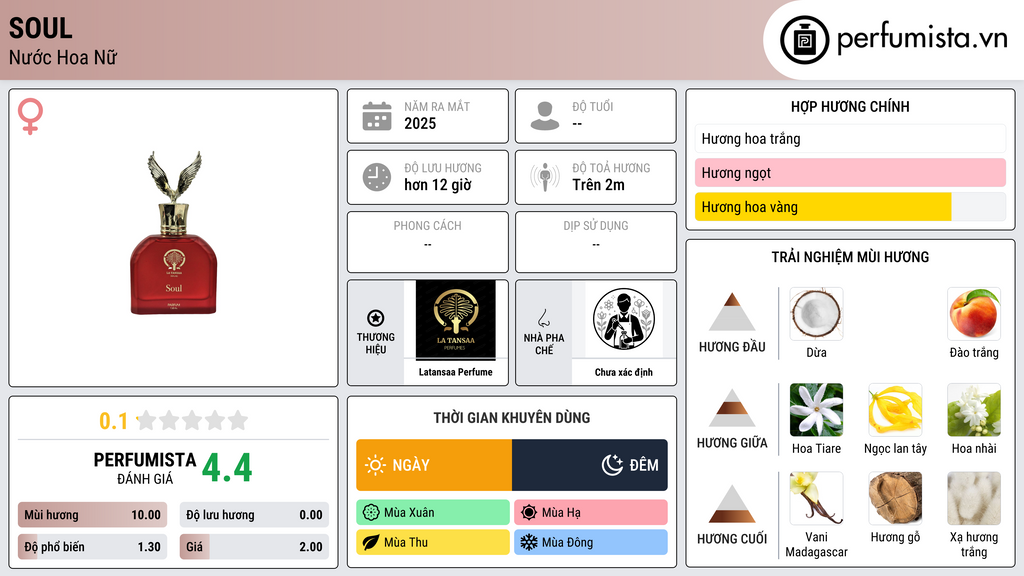
Task: Click the SOUL perfume title
Action: pos(40,28)
